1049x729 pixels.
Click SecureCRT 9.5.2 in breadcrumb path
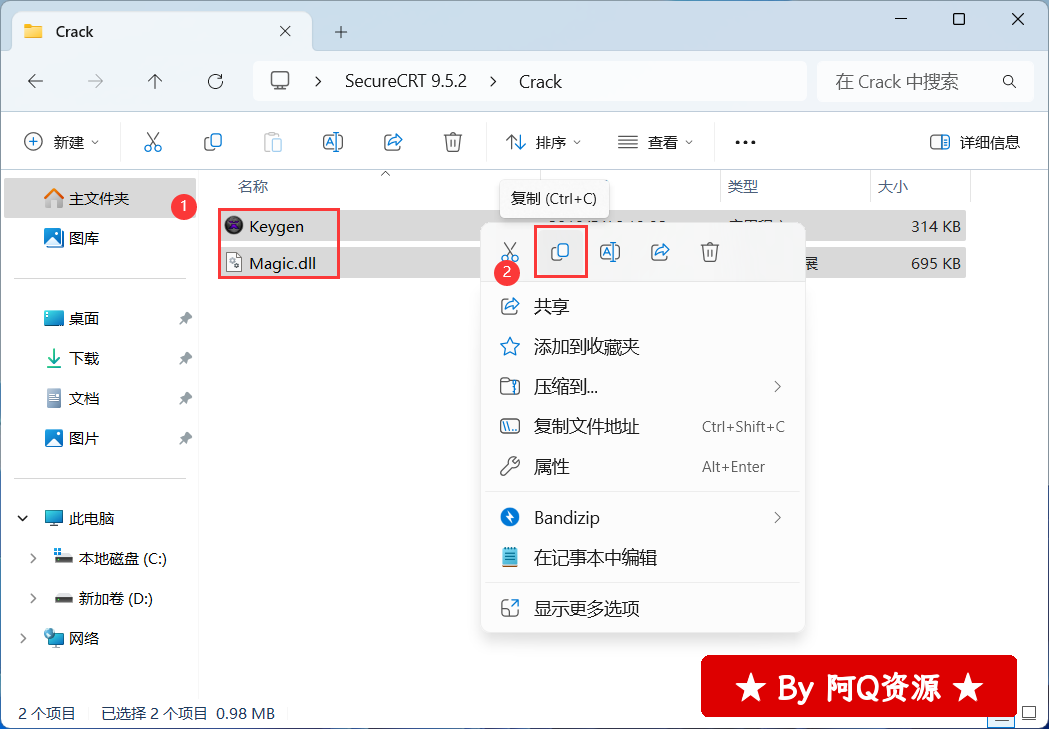click(x=405, y=82)
